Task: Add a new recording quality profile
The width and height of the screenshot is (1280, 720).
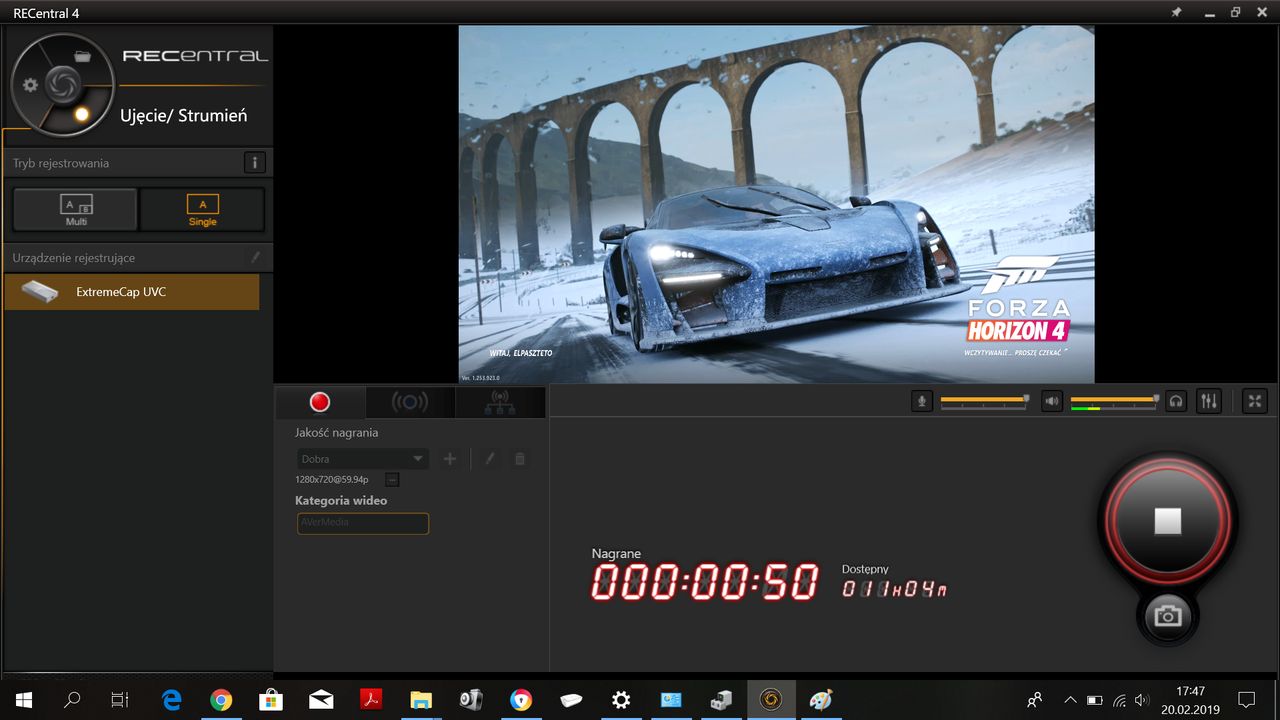Action: (450, 459)
